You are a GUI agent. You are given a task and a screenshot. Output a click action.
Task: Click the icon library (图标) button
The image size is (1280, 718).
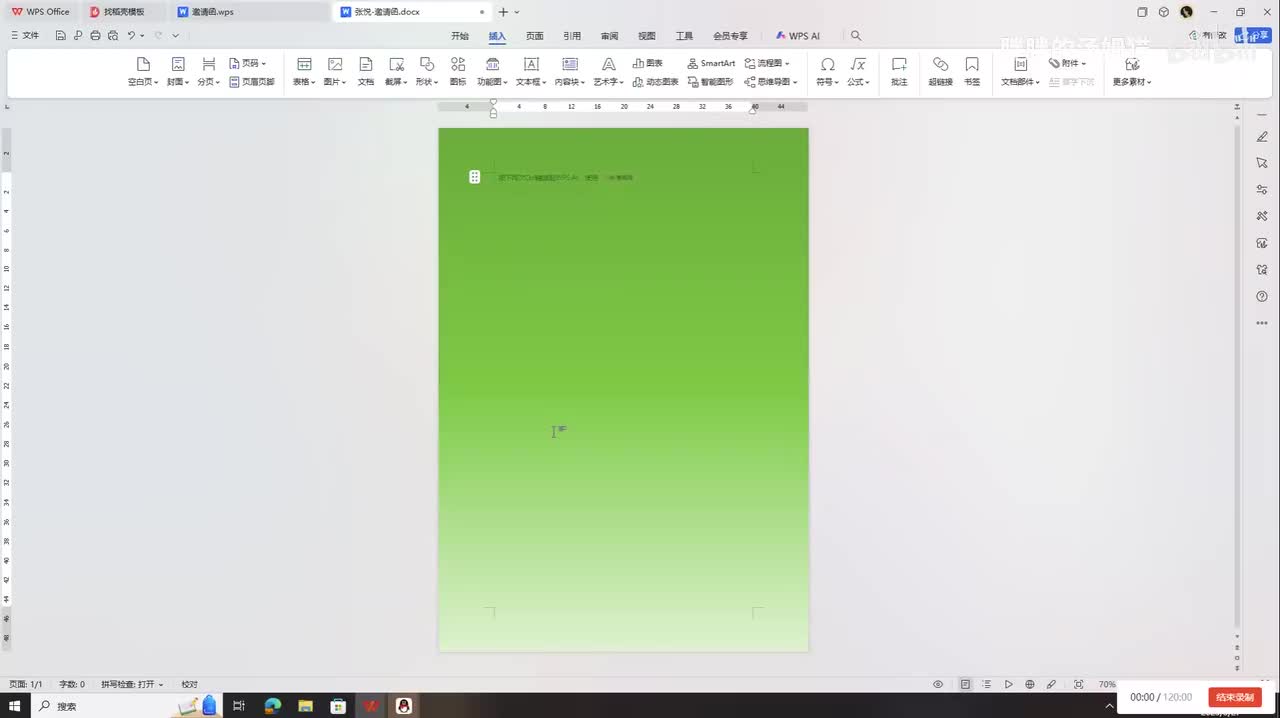458,72
